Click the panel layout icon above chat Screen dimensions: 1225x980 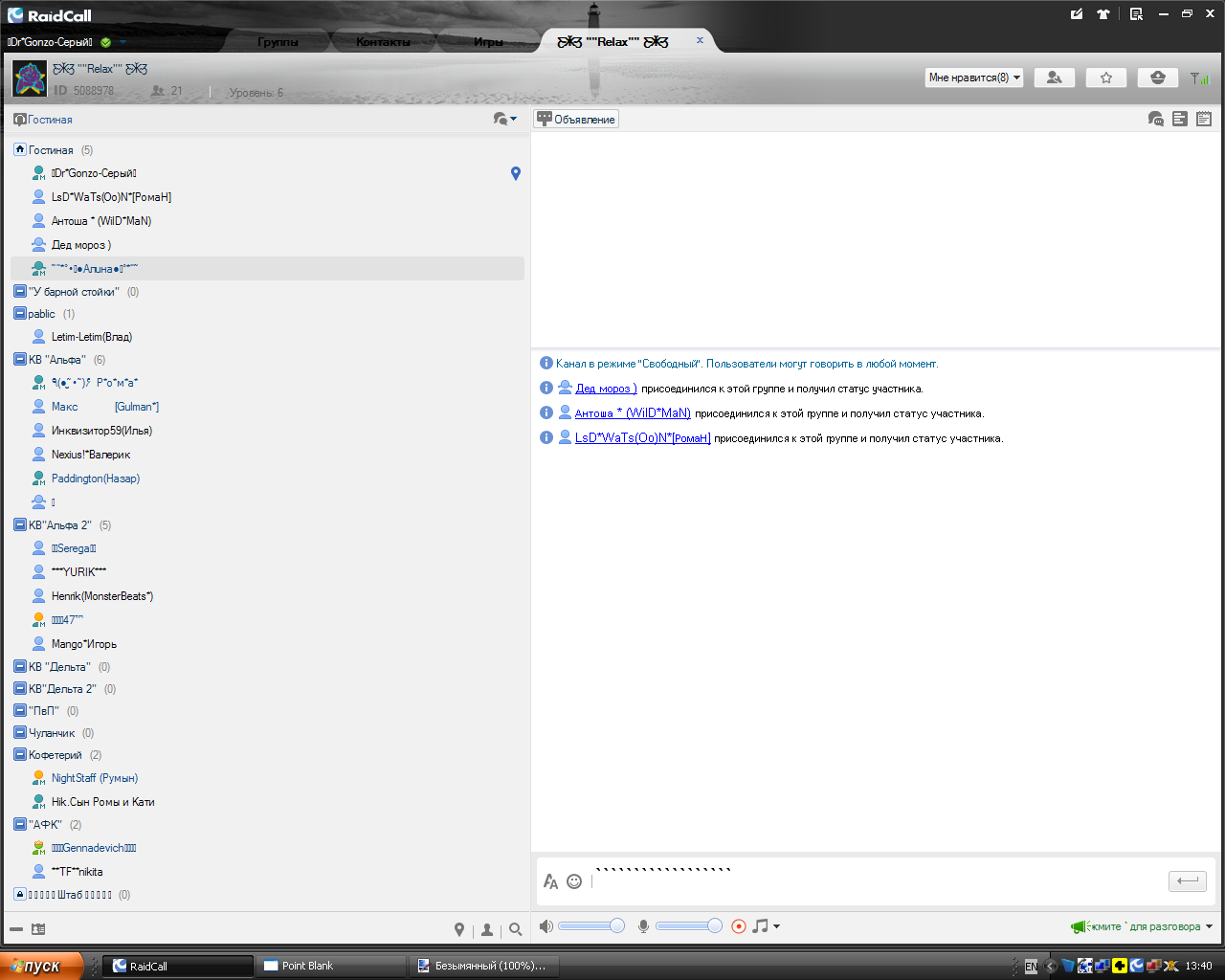point(1180,119)
